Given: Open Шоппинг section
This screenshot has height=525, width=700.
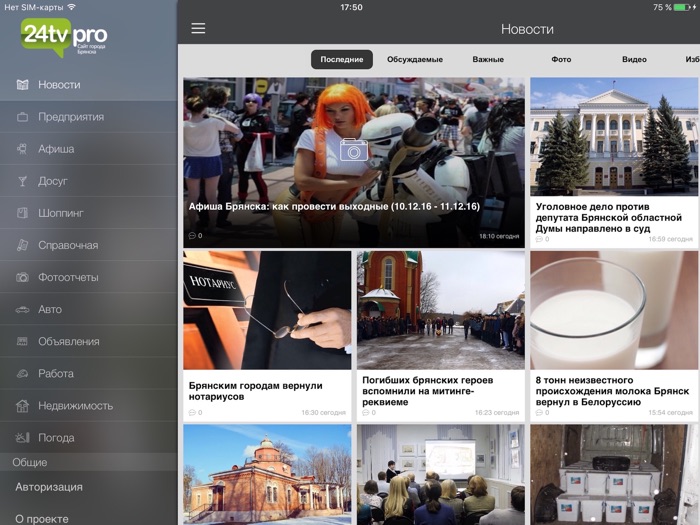Looking at the screenshot, I should (89, 213).
